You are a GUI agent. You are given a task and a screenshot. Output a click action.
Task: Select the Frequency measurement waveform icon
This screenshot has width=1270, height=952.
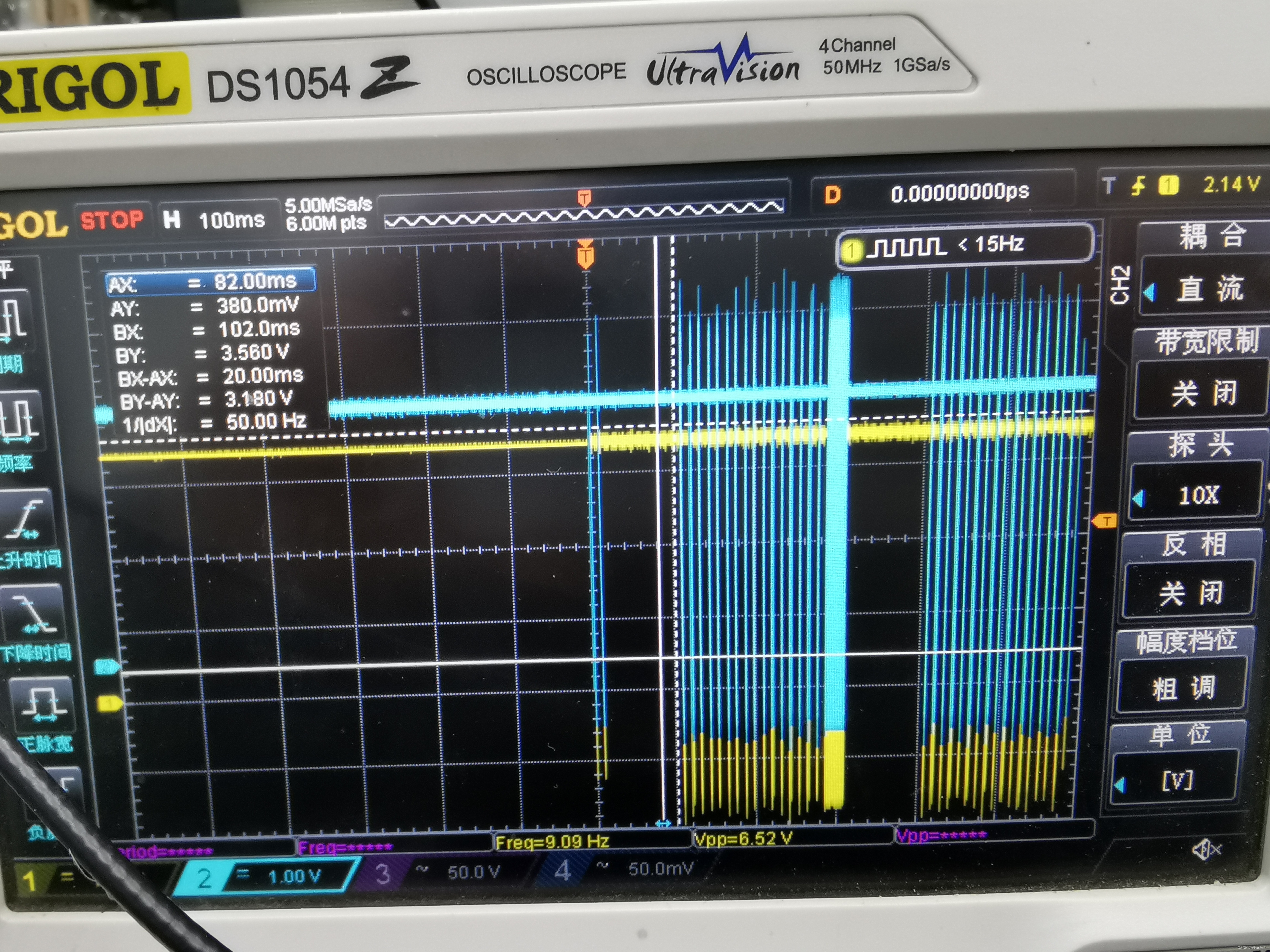pyautogui.click(x=20, y=421)
